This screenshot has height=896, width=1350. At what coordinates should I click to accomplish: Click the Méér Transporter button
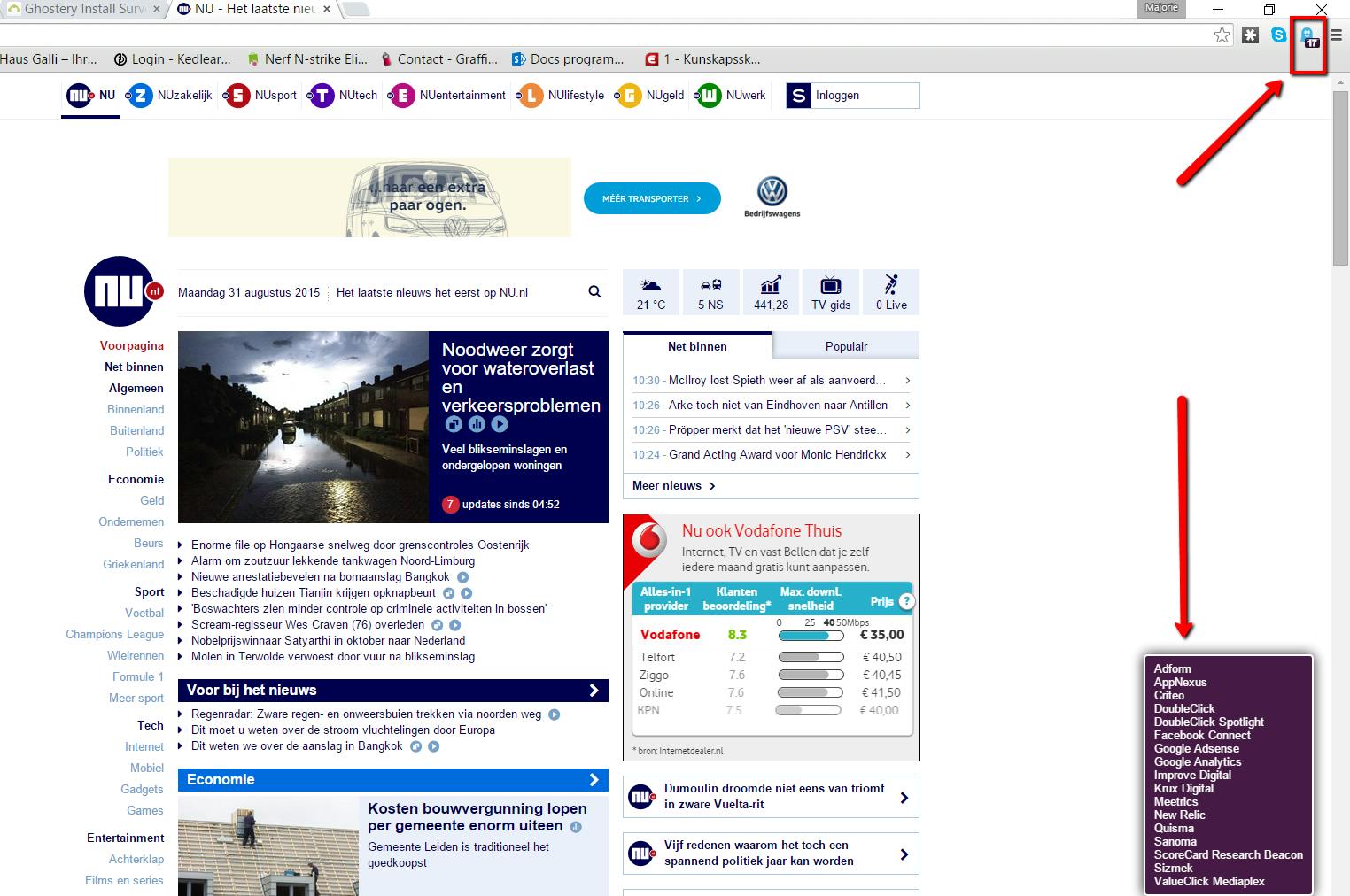coord(651,199)
